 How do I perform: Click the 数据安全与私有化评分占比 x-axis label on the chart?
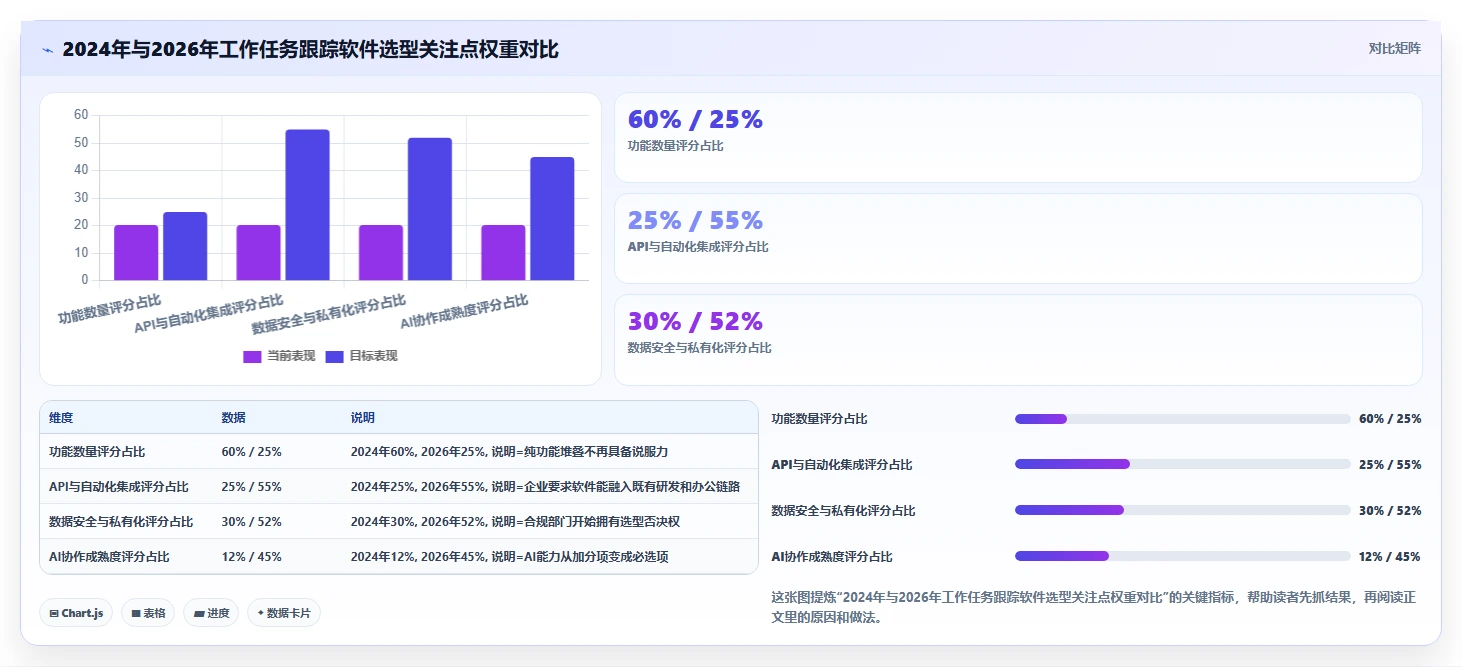[x=329, y=314]
